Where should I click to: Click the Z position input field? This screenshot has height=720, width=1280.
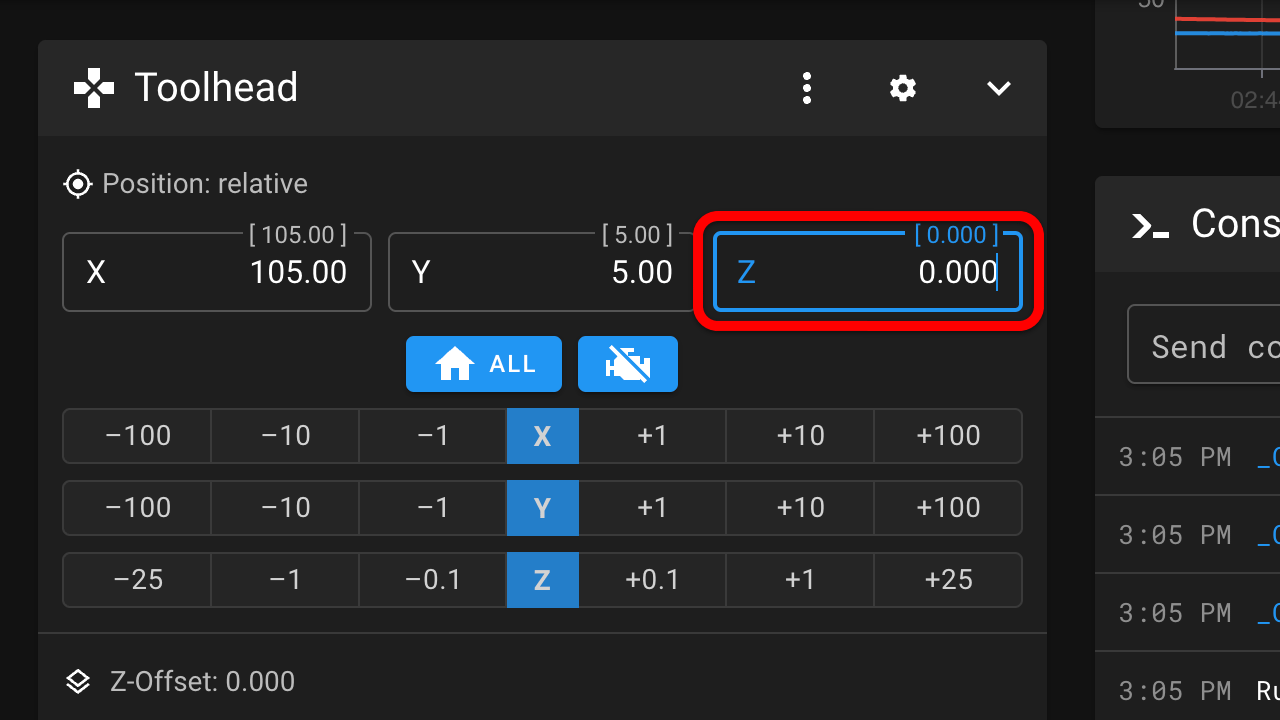(x=868, y=272)
